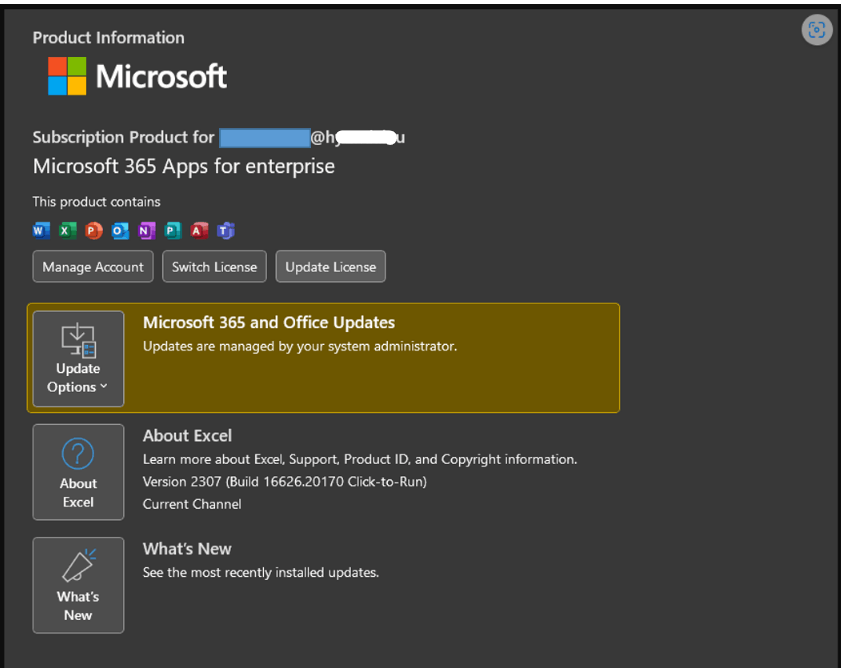Click 'Learn more about Excel, Support' description

tap(360, 460)
